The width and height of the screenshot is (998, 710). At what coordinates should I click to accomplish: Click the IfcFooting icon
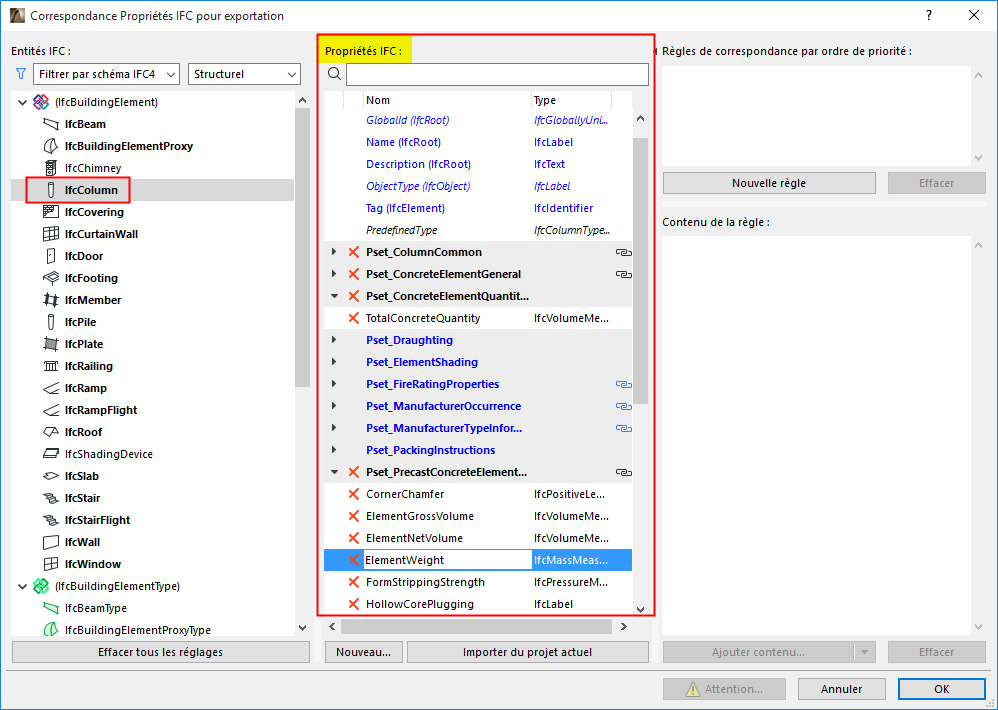[x=51, y=278]
